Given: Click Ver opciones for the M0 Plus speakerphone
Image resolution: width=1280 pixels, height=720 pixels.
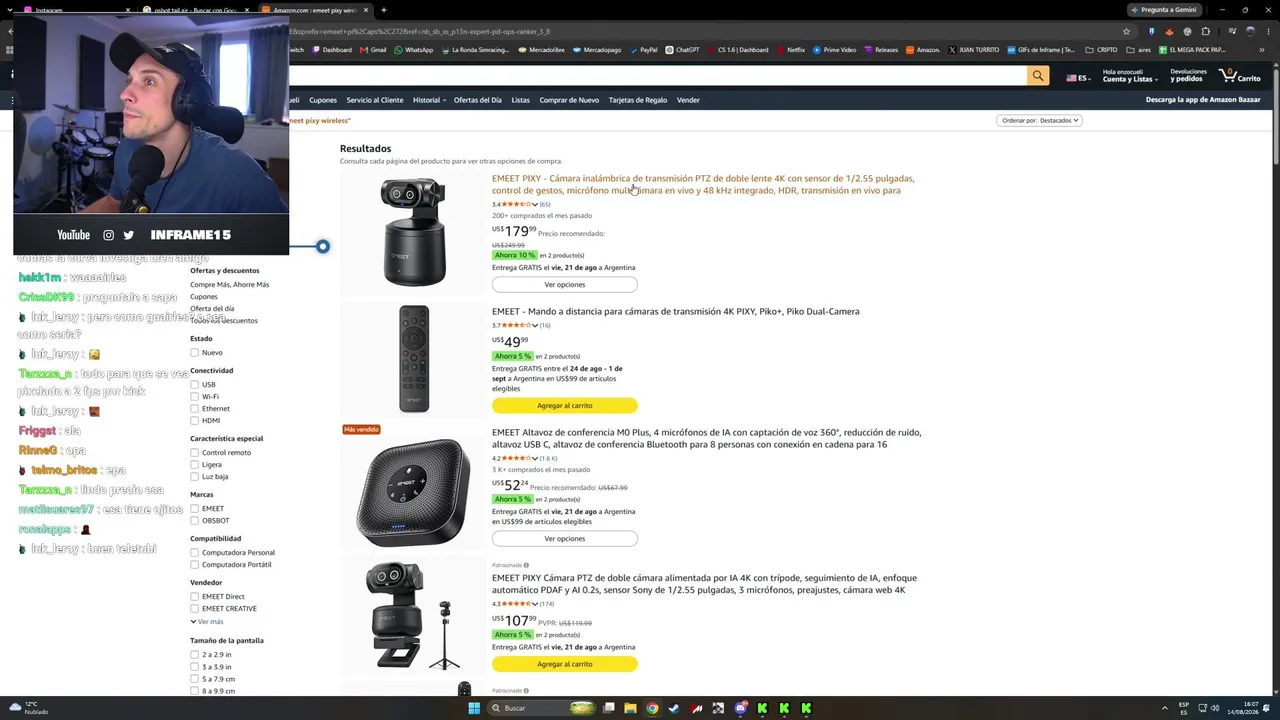Looking at the screenshot, I should (x=565, y=539).
